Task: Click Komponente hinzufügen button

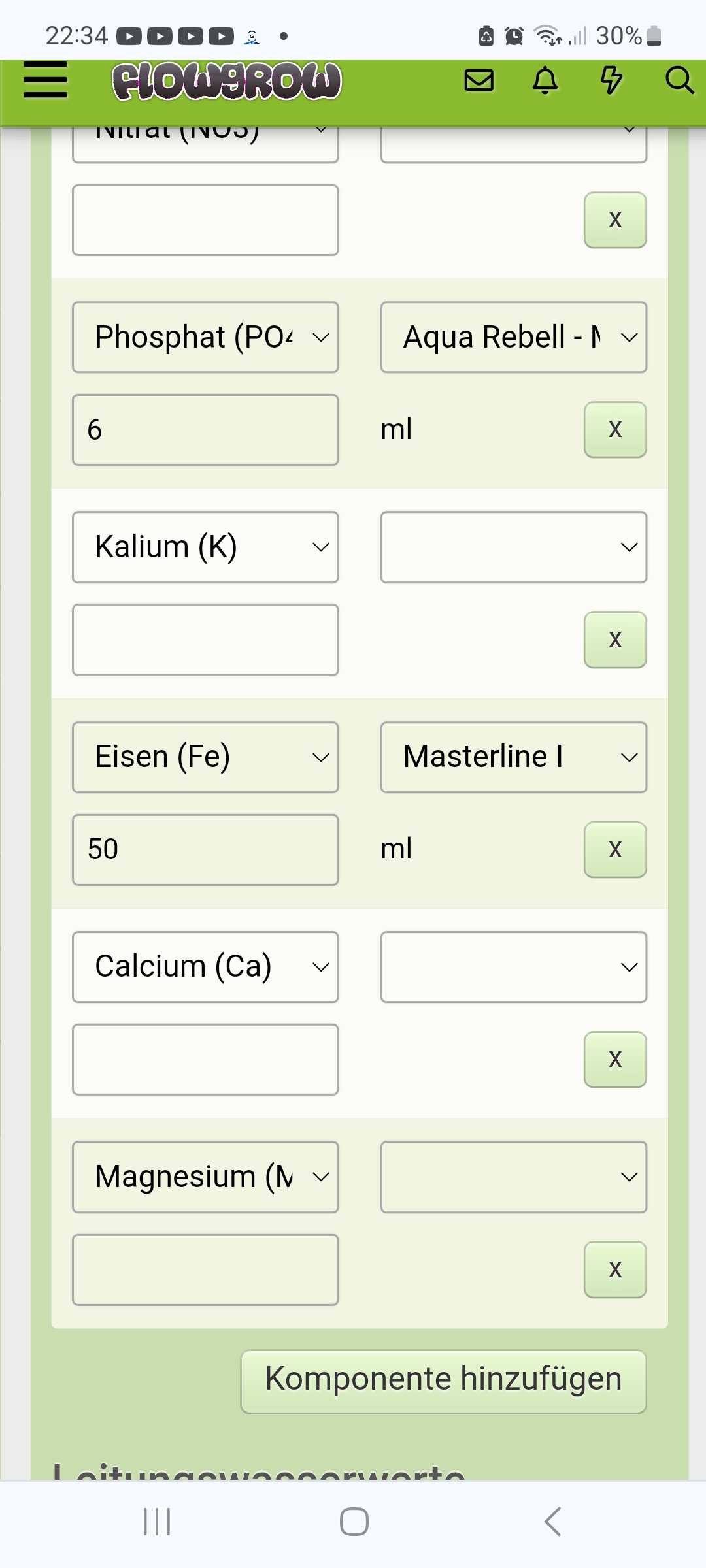Action: 443,1381
